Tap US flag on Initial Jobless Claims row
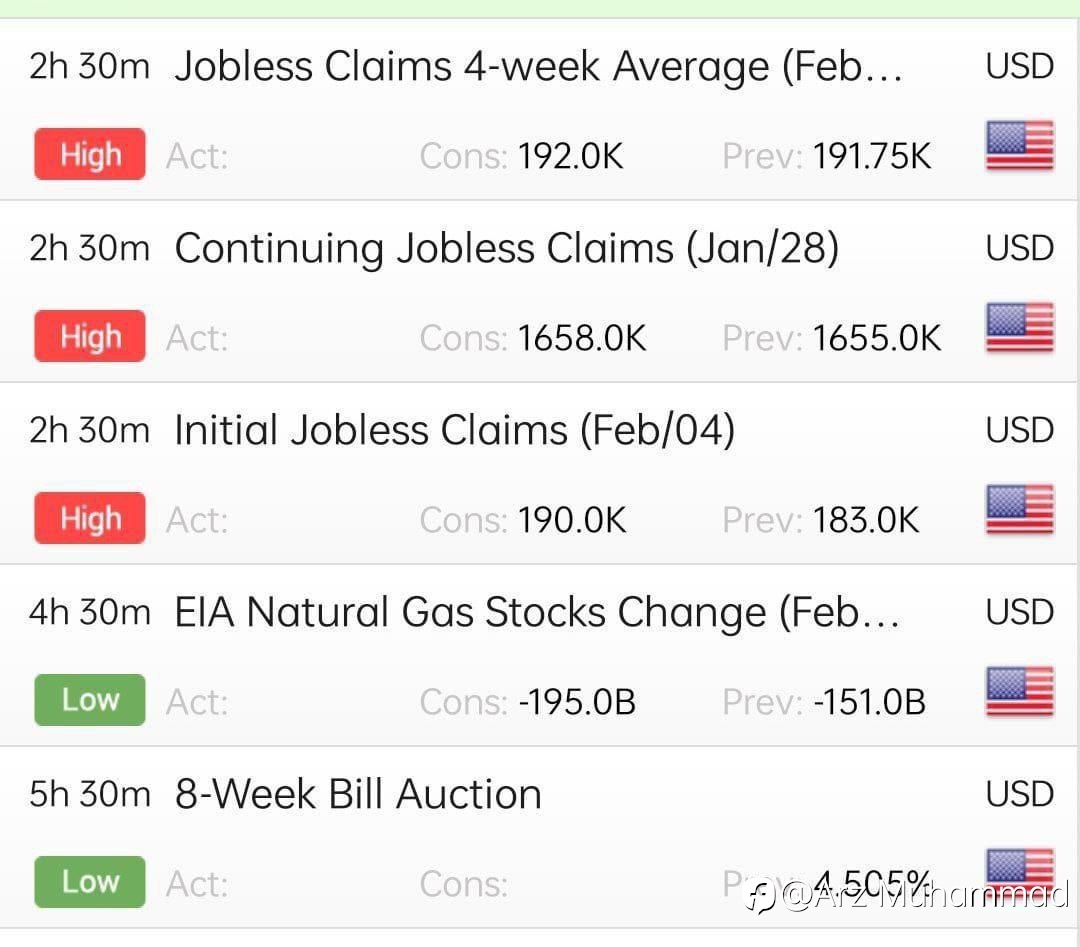The height and width of the screenshot is (947, 1080). point(1019,509)
